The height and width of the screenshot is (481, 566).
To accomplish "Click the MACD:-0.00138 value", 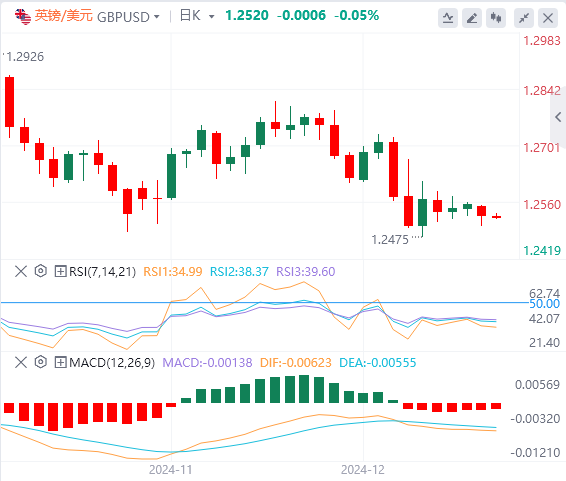I will tap(207, 362).
